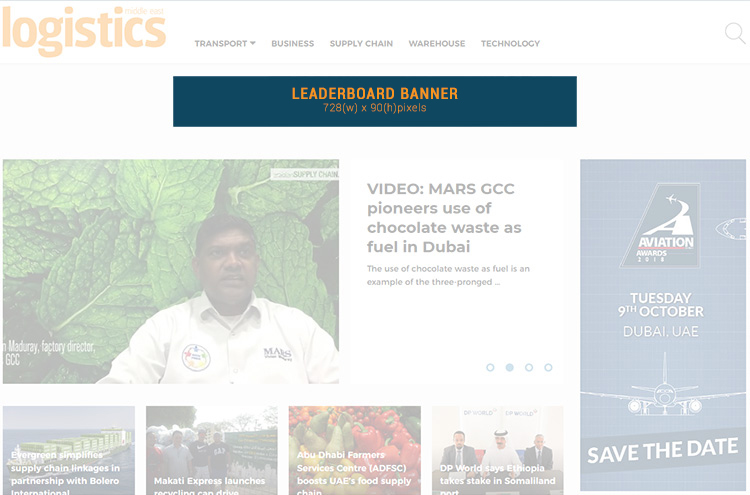Viewport: 750px width, 495px height.
Task: Open the Warehouse menu item
Action: point(437,44)
